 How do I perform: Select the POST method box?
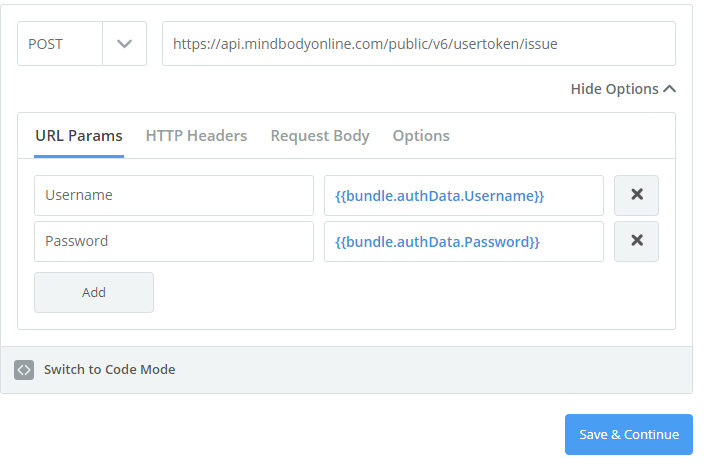click(60, 44)
